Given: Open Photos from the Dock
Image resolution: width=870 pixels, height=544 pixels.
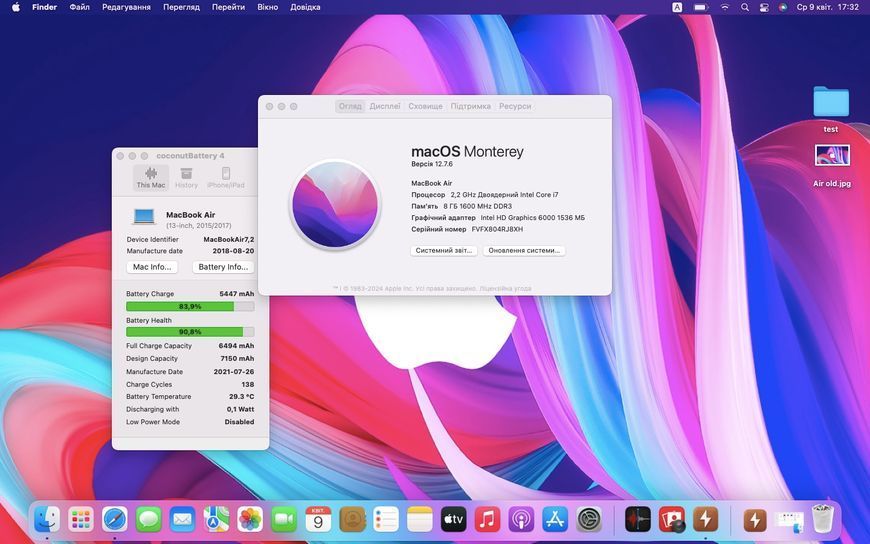Looking at the screenshot, I should 250,520.
